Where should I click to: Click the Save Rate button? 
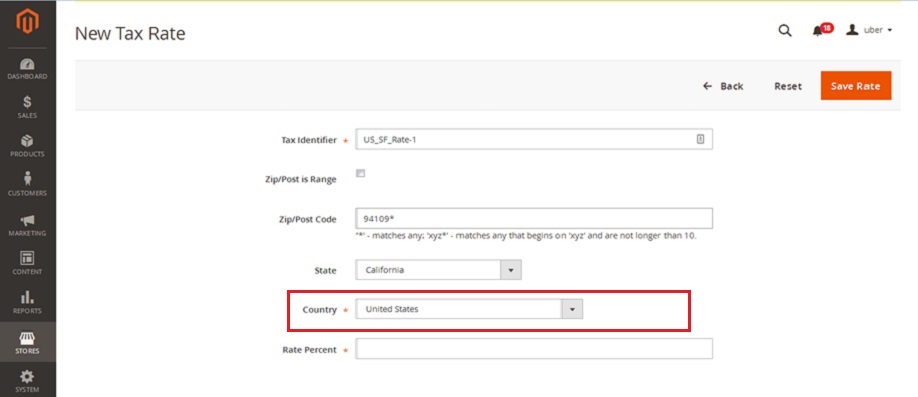pos(855,85)
